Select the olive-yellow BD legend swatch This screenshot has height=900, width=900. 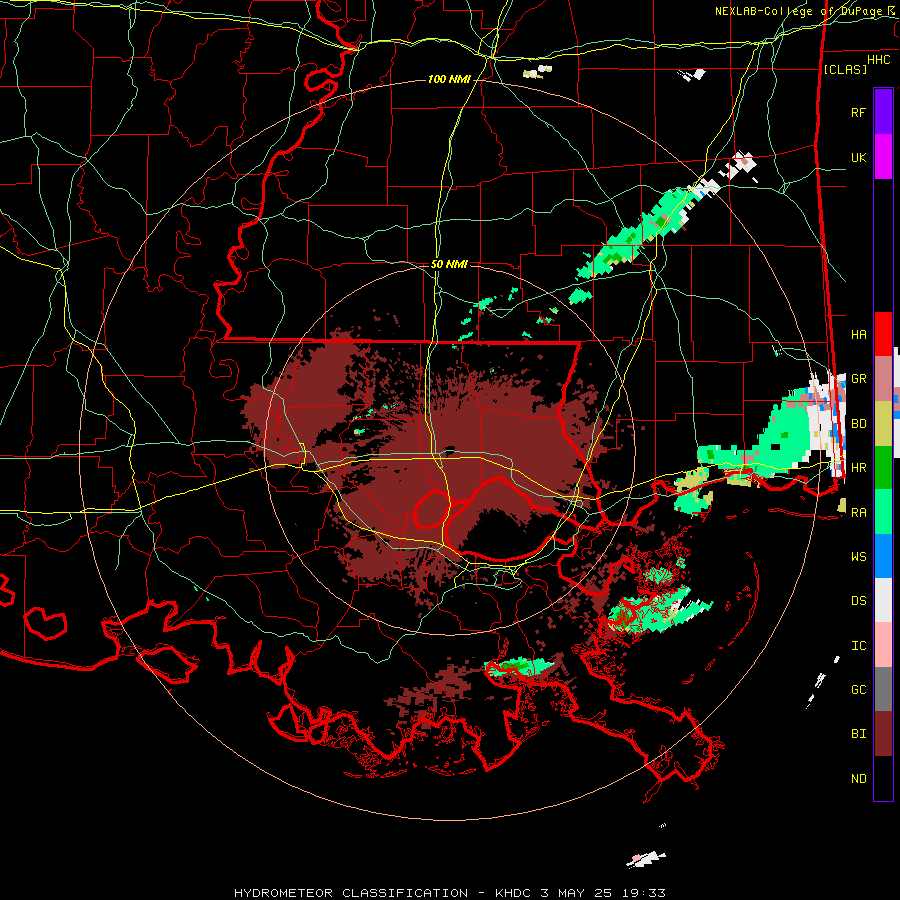(x=883, y=423)
